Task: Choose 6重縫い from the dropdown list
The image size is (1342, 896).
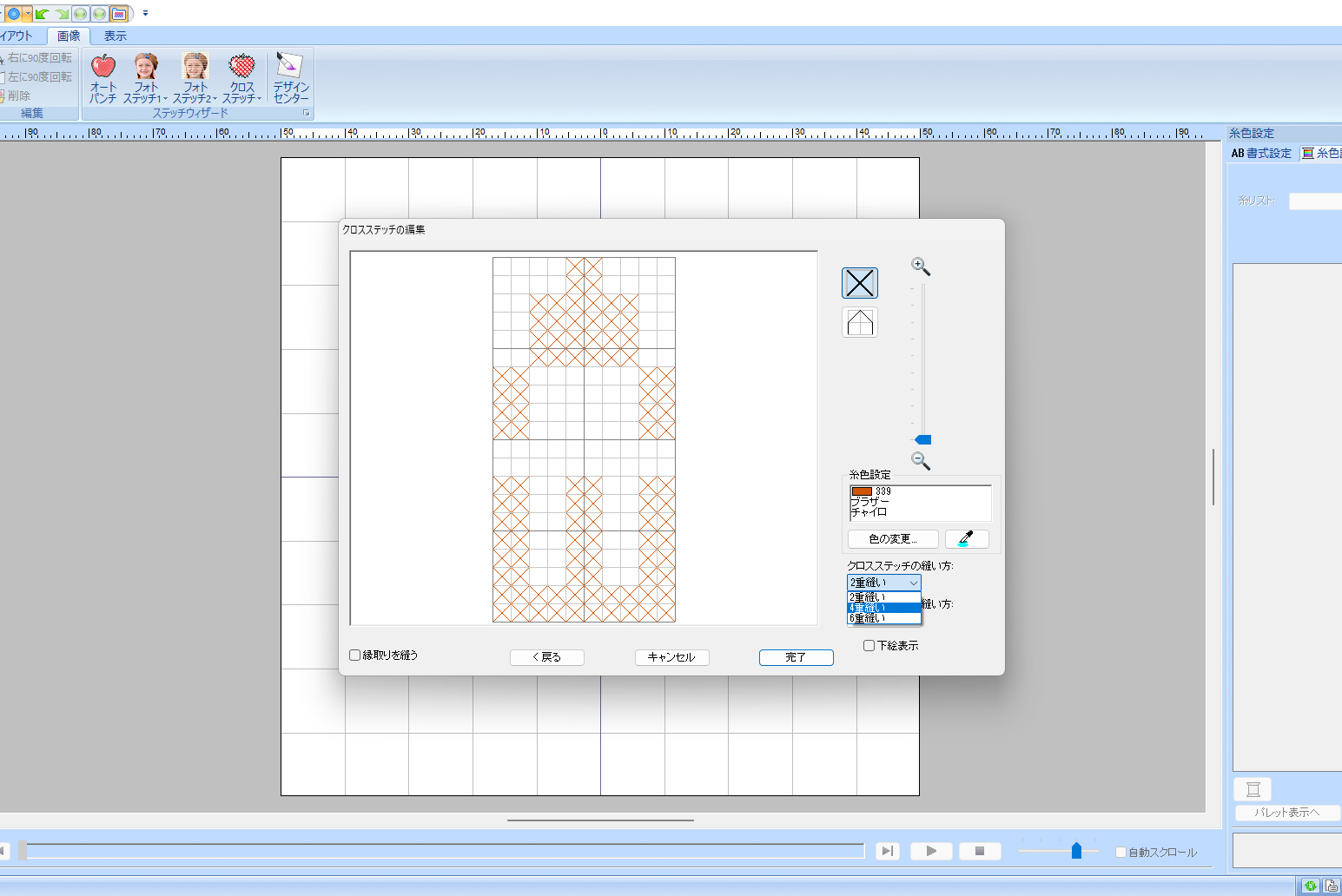Action: 883,619
